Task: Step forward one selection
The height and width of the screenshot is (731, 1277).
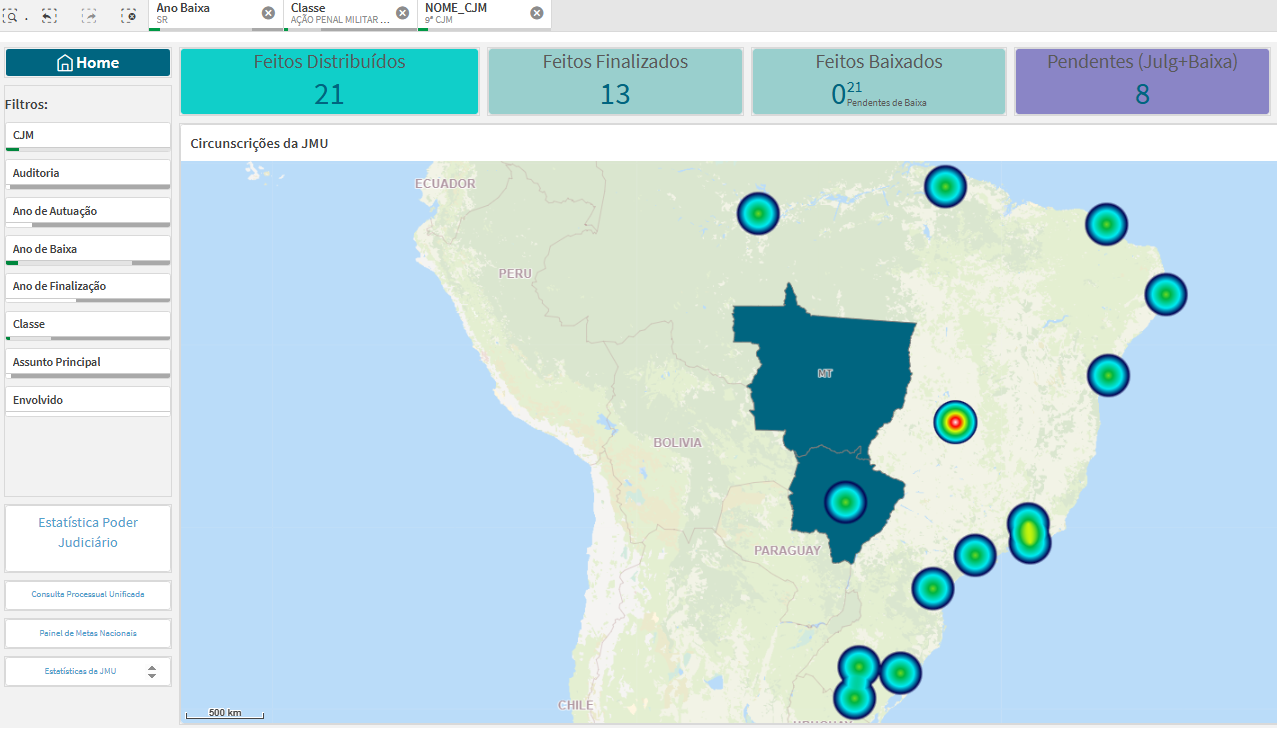Action: click(x=89, y=15)
